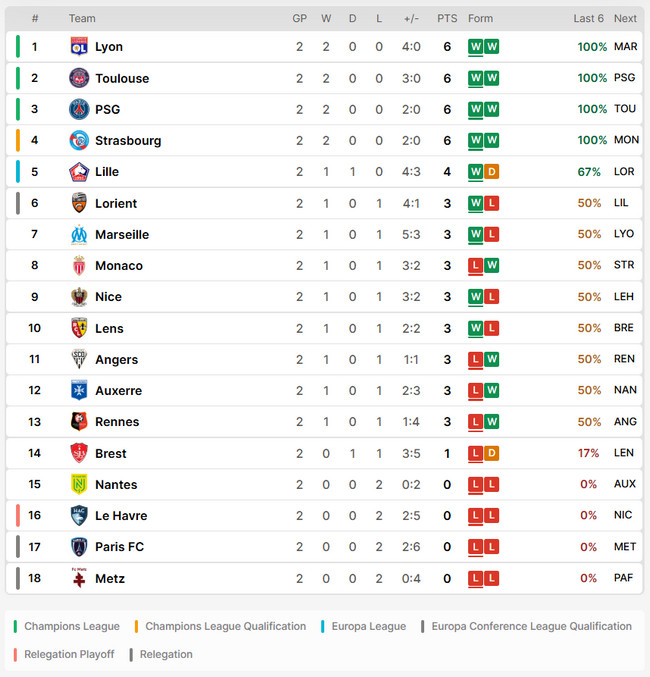Screen dimensions: 650x677
Task: Select the Metz team crest
Action: click(79, 578)
